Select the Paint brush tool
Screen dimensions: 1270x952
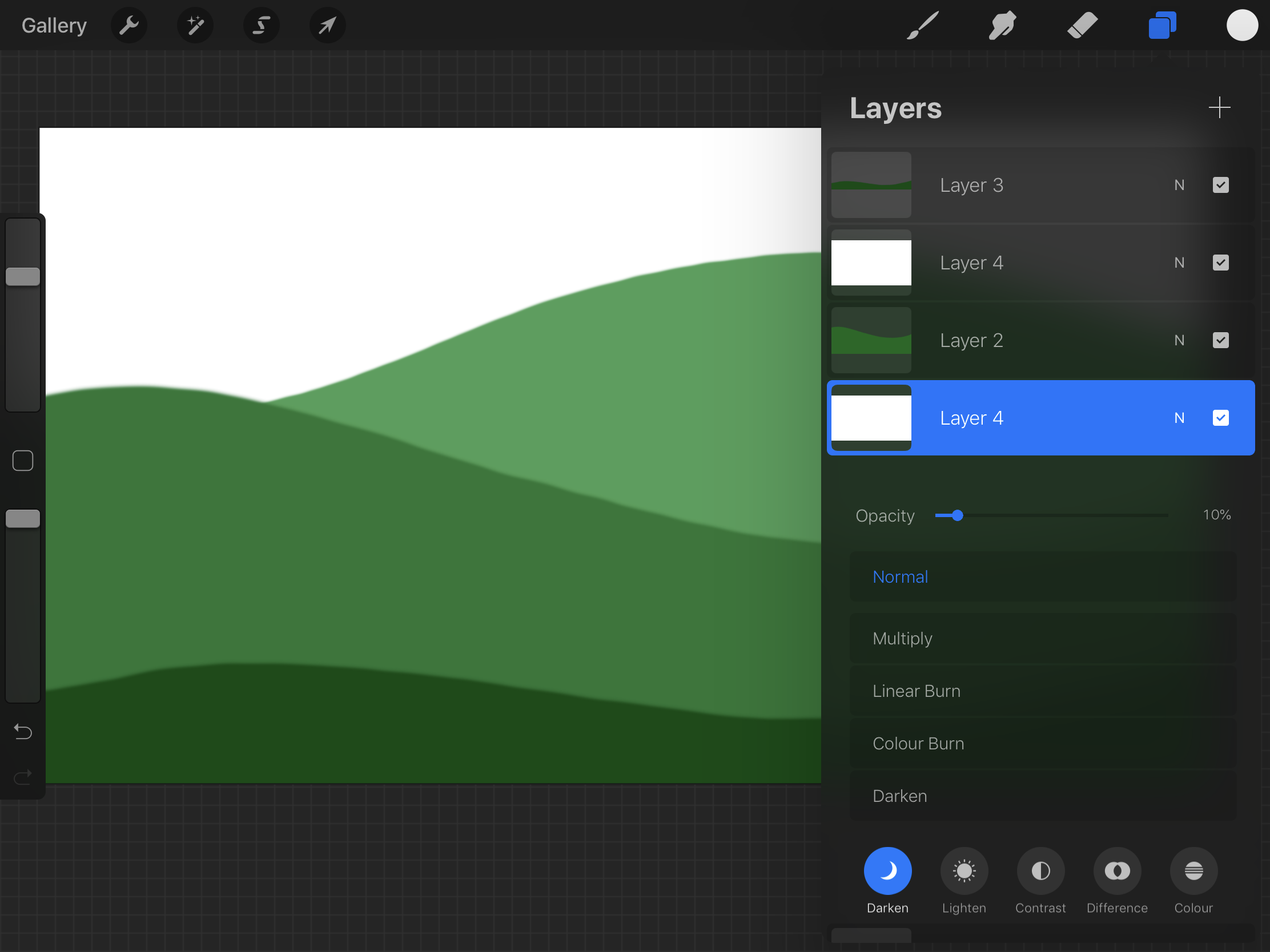(923, 25)
